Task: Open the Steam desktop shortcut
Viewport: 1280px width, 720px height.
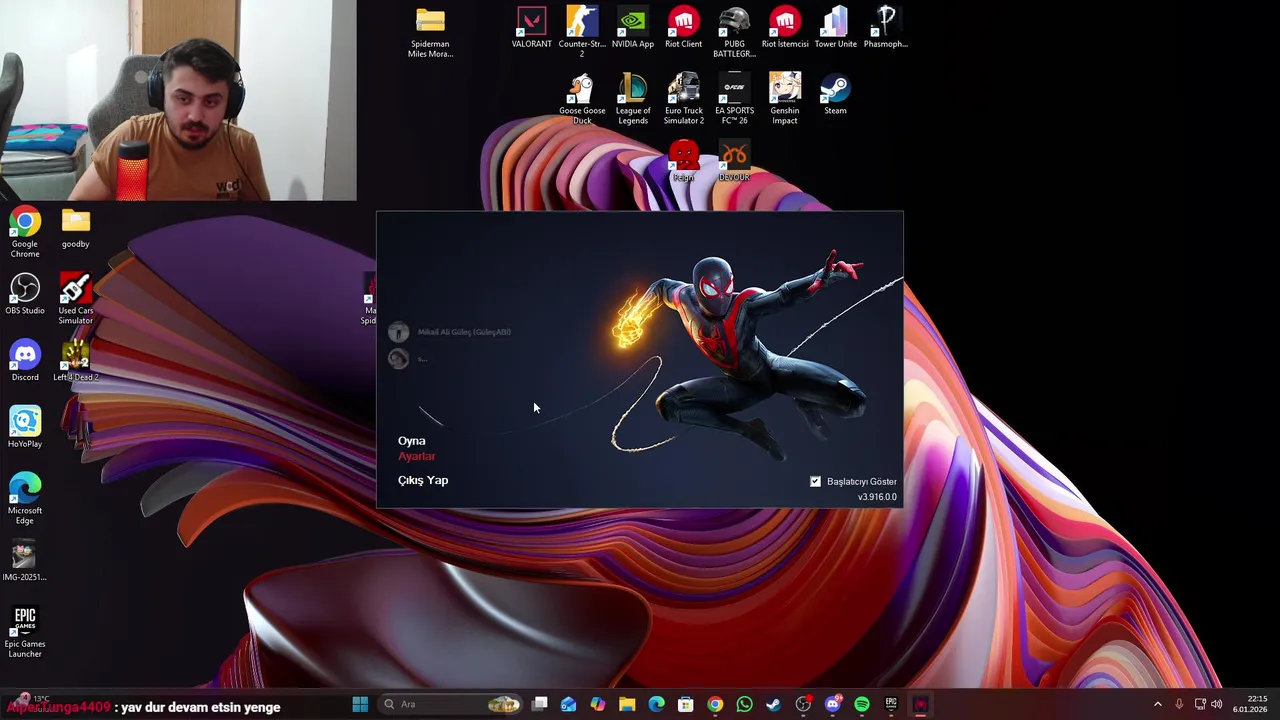Action: [835, 95]
